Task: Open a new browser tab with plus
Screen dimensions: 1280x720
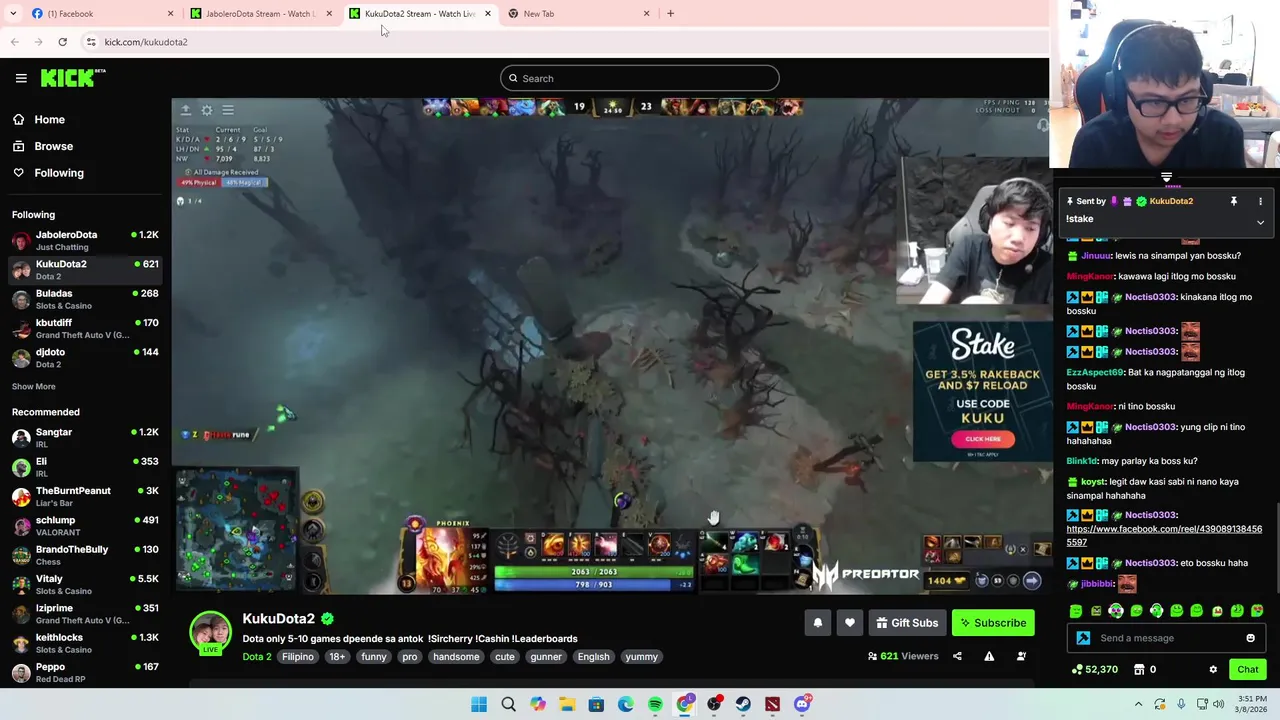Action: pos(670,14)
